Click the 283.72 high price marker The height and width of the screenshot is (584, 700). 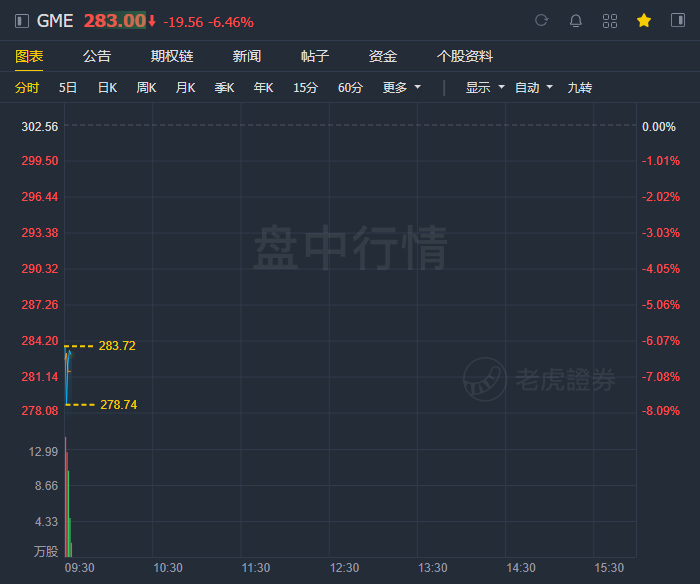[x=117, y=346]
